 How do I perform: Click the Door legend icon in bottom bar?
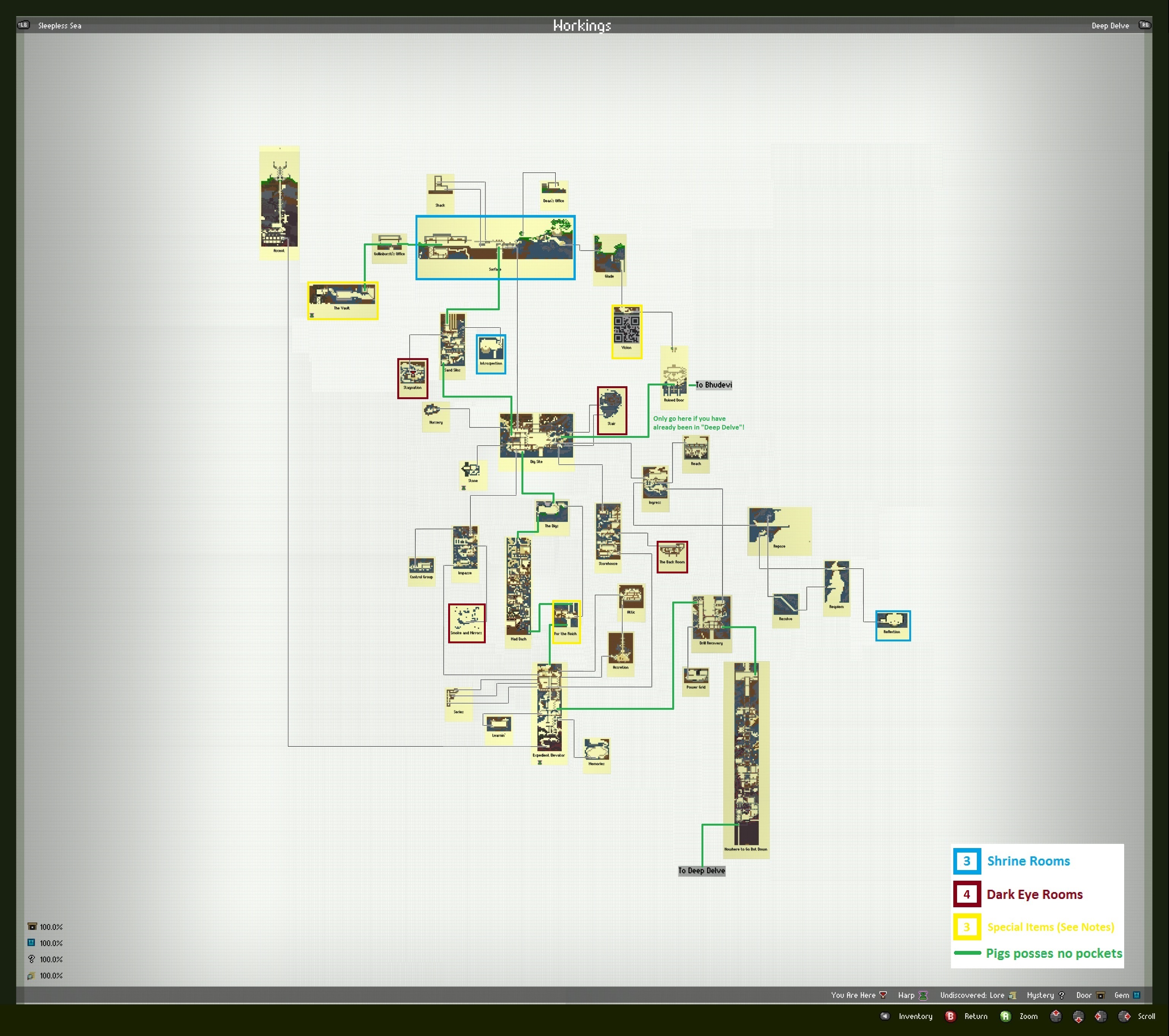[1100, 995]
